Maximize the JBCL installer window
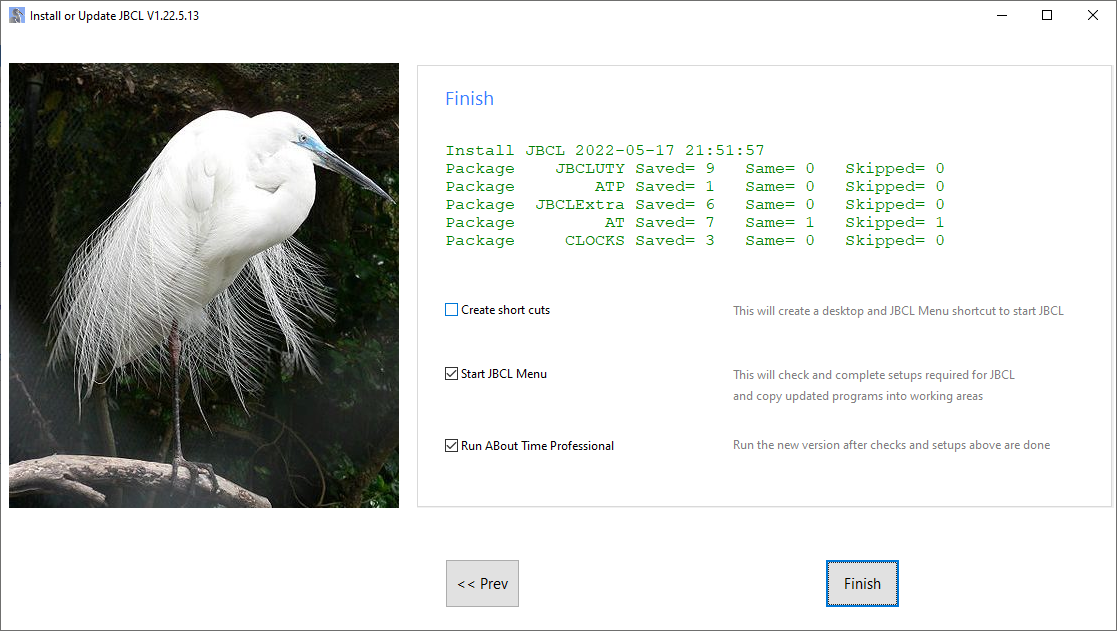Viewport: 1117px width, 631px height. pyautogui.click(x=1047, y=15)
